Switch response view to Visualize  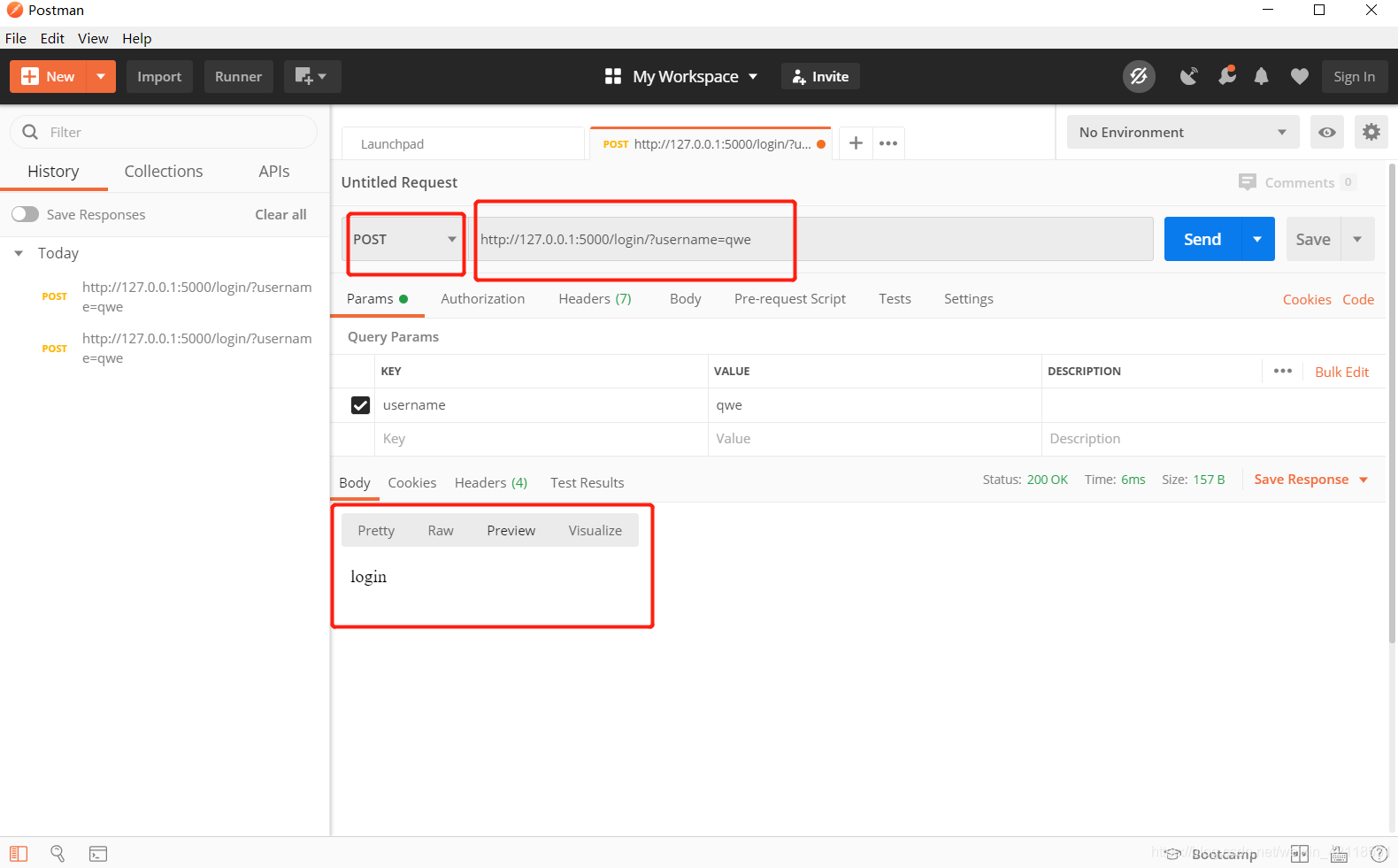[595, 531]
